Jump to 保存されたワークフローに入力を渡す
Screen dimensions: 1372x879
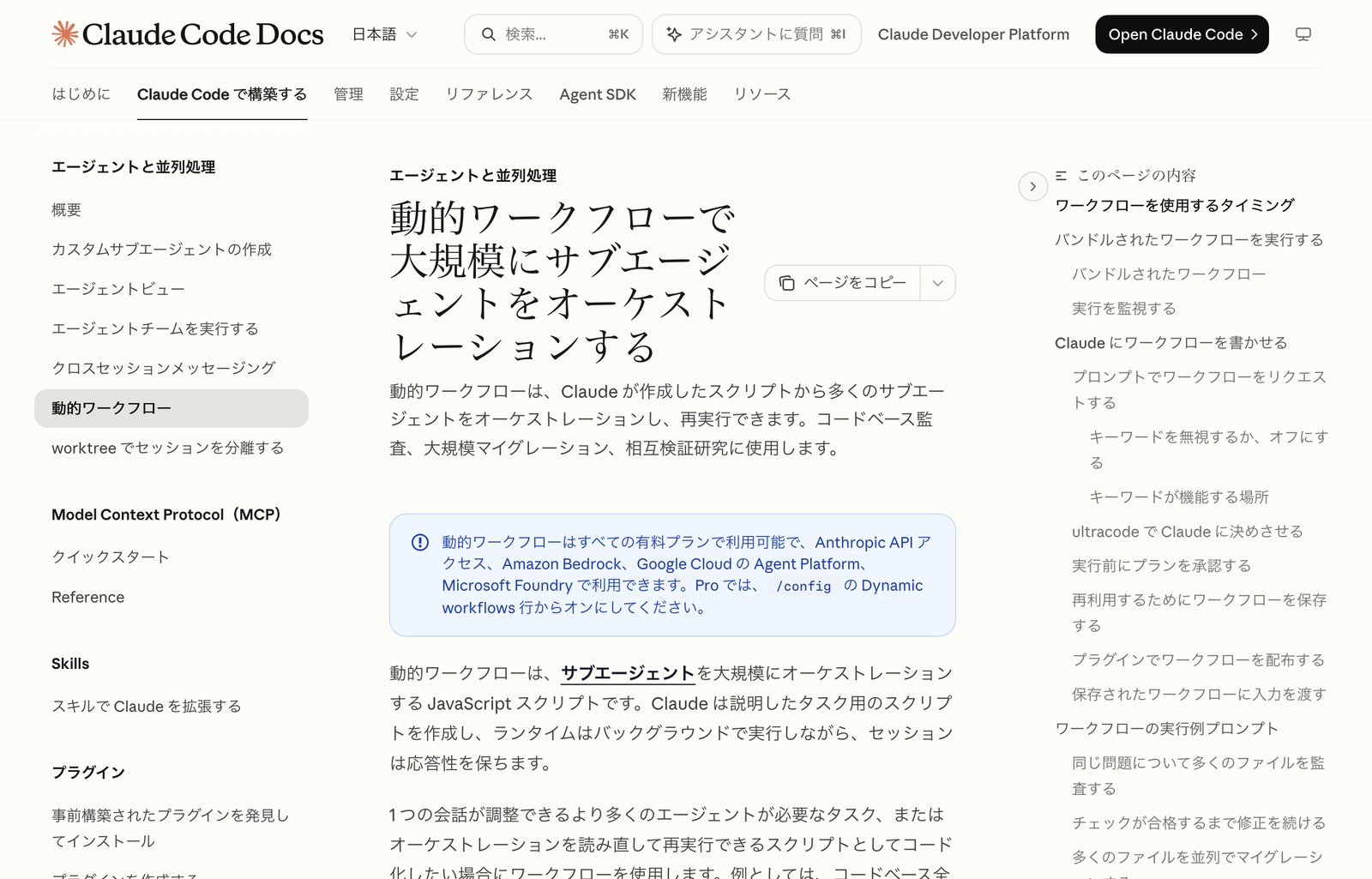[x=1200, y=694]
